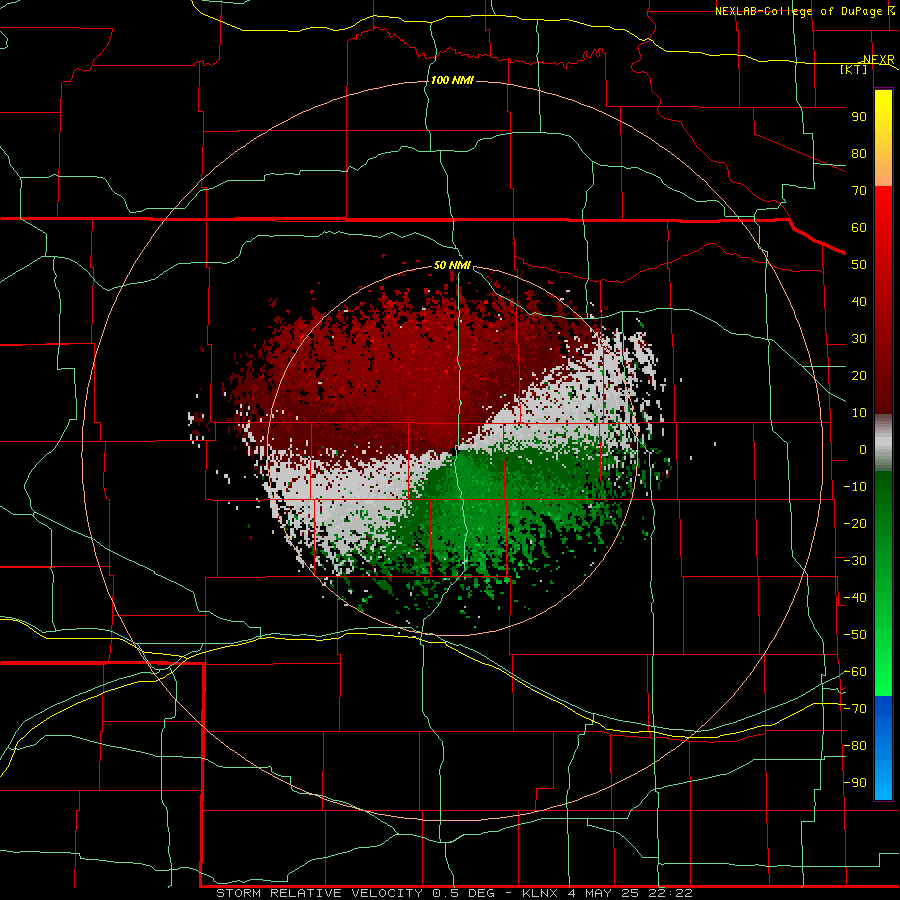Click the -40 value on the velocity scale
Screen dimensions: 900x900
(x=855, y=598)
